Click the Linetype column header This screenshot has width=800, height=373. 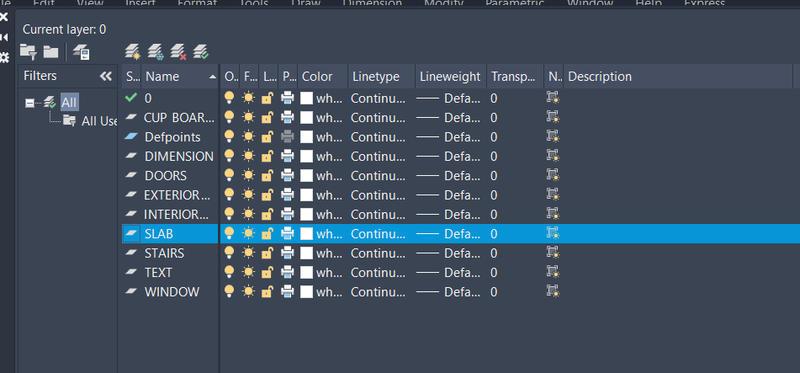click(382, 77)
